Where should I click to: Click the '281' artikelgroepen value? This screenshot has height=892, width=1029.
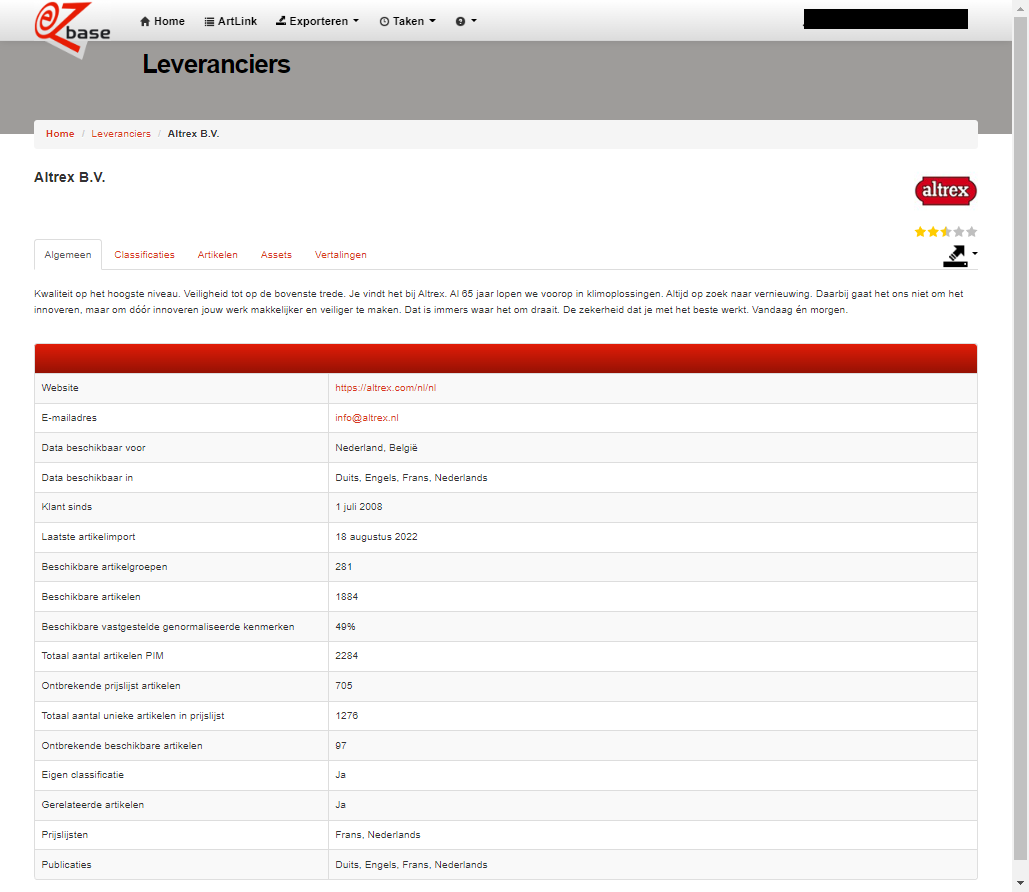(344, 566)
